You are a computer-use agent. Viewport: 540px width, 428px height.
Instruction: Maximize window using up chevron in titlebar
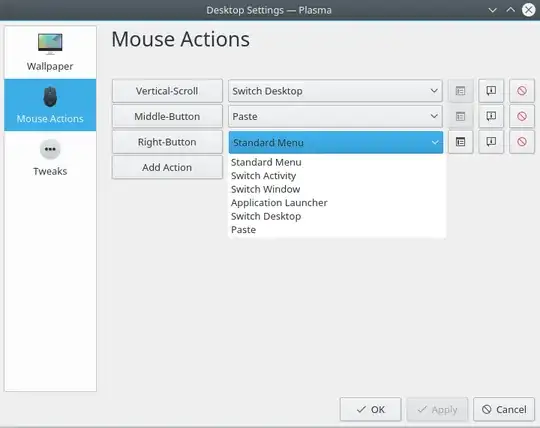[x=511, y=10]
